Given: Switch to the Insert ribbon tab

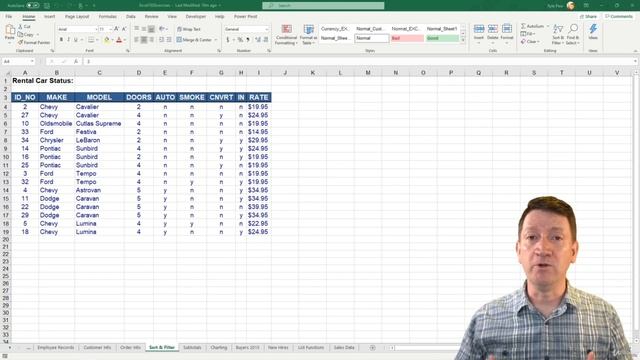Looking at the screenshot, I should click(x=49, y=17).
